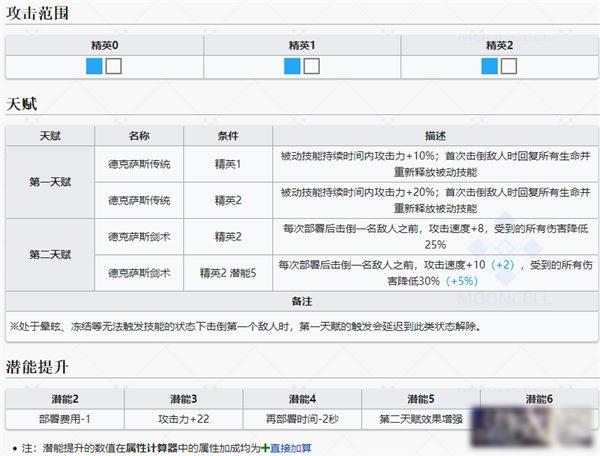Click the blue (+2) bonus value
The width and height of the screenshot is (600, 456).
[x=502, y=265]
